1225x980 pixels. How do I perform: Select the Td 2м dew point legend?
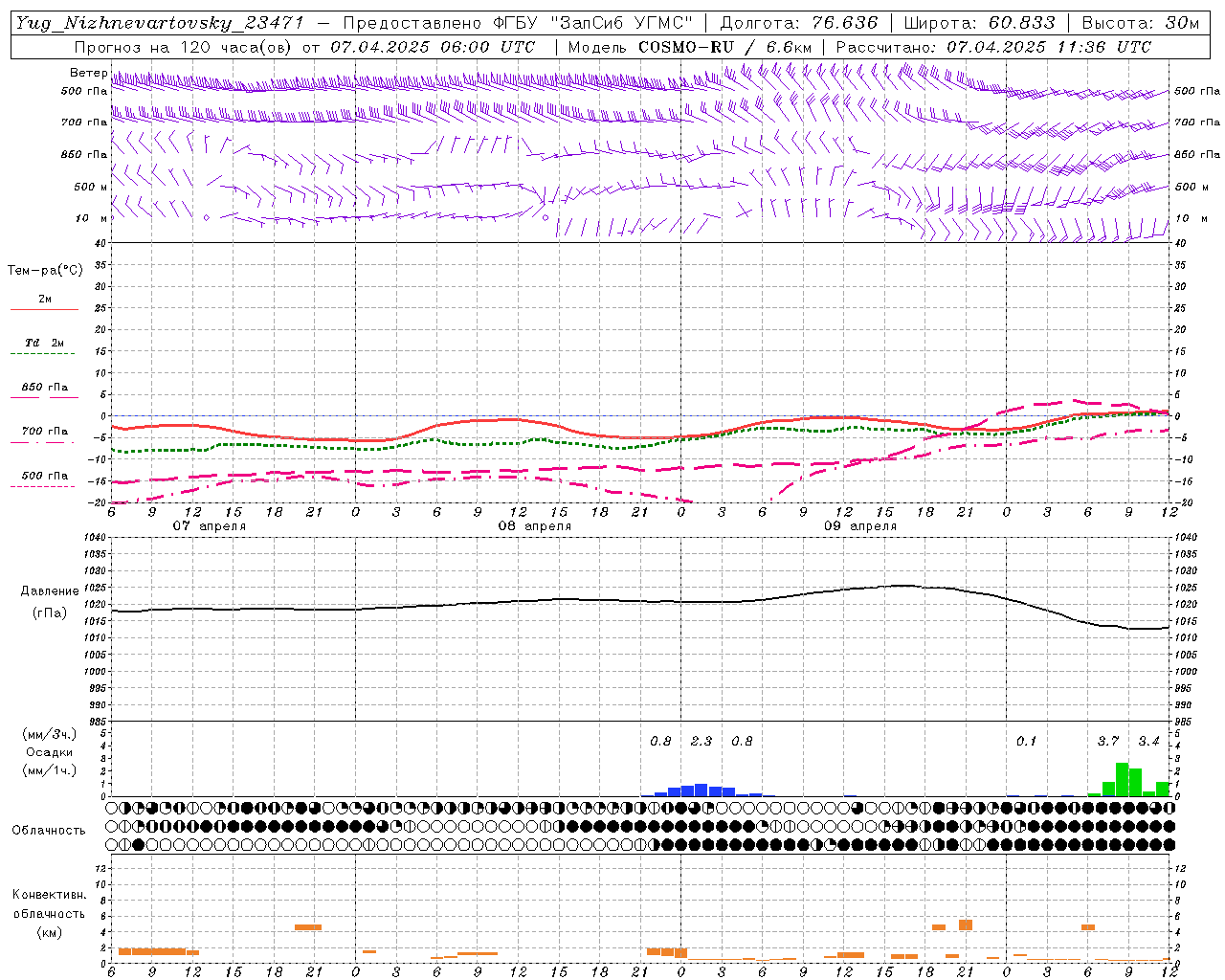45,343
